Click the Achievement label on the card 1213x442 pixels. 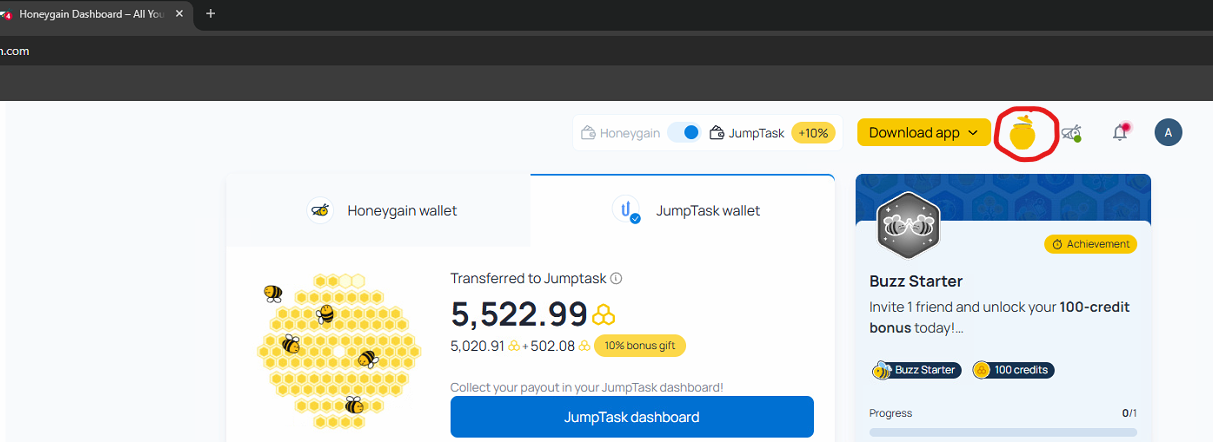[x=1091, y=244]
